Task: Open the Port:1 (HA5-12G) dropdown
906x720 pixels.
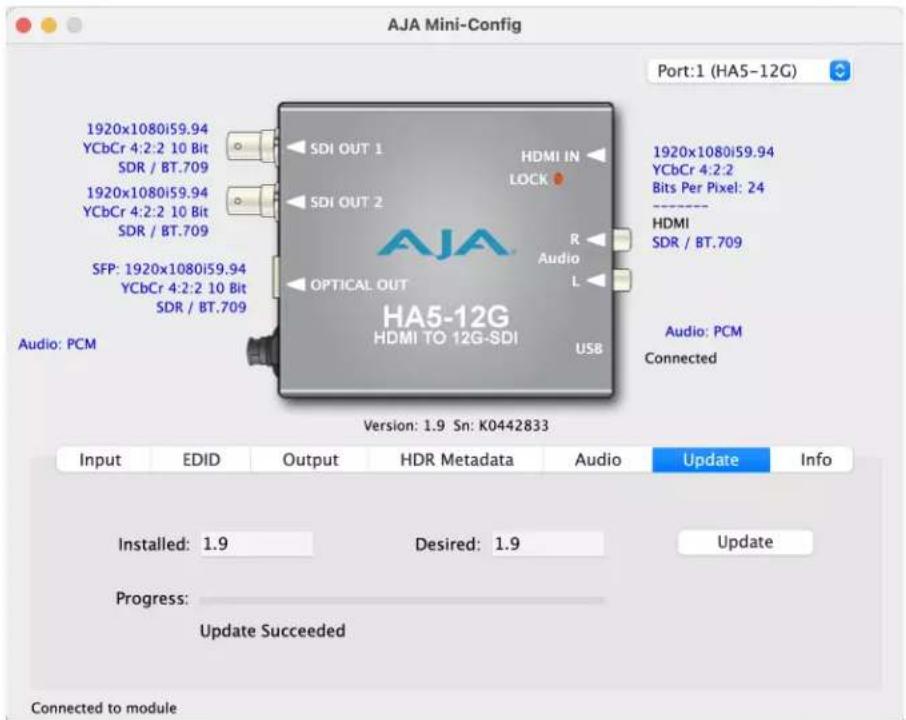Action: pos(749,71)
